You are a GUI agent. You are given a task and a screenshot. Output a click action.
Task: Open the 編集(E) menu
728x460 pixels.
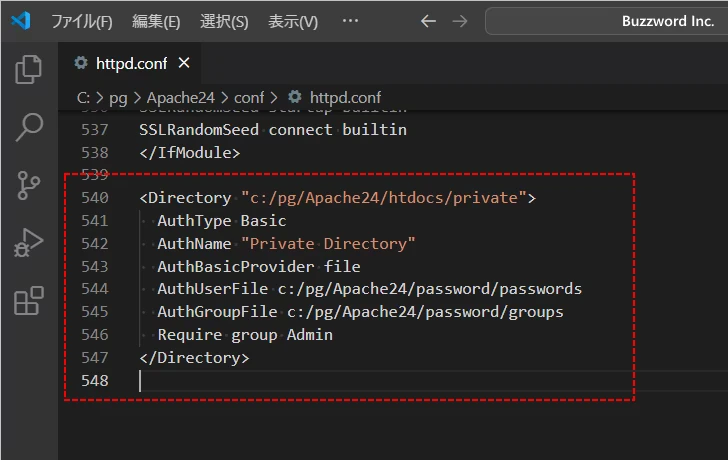(156, 21)
